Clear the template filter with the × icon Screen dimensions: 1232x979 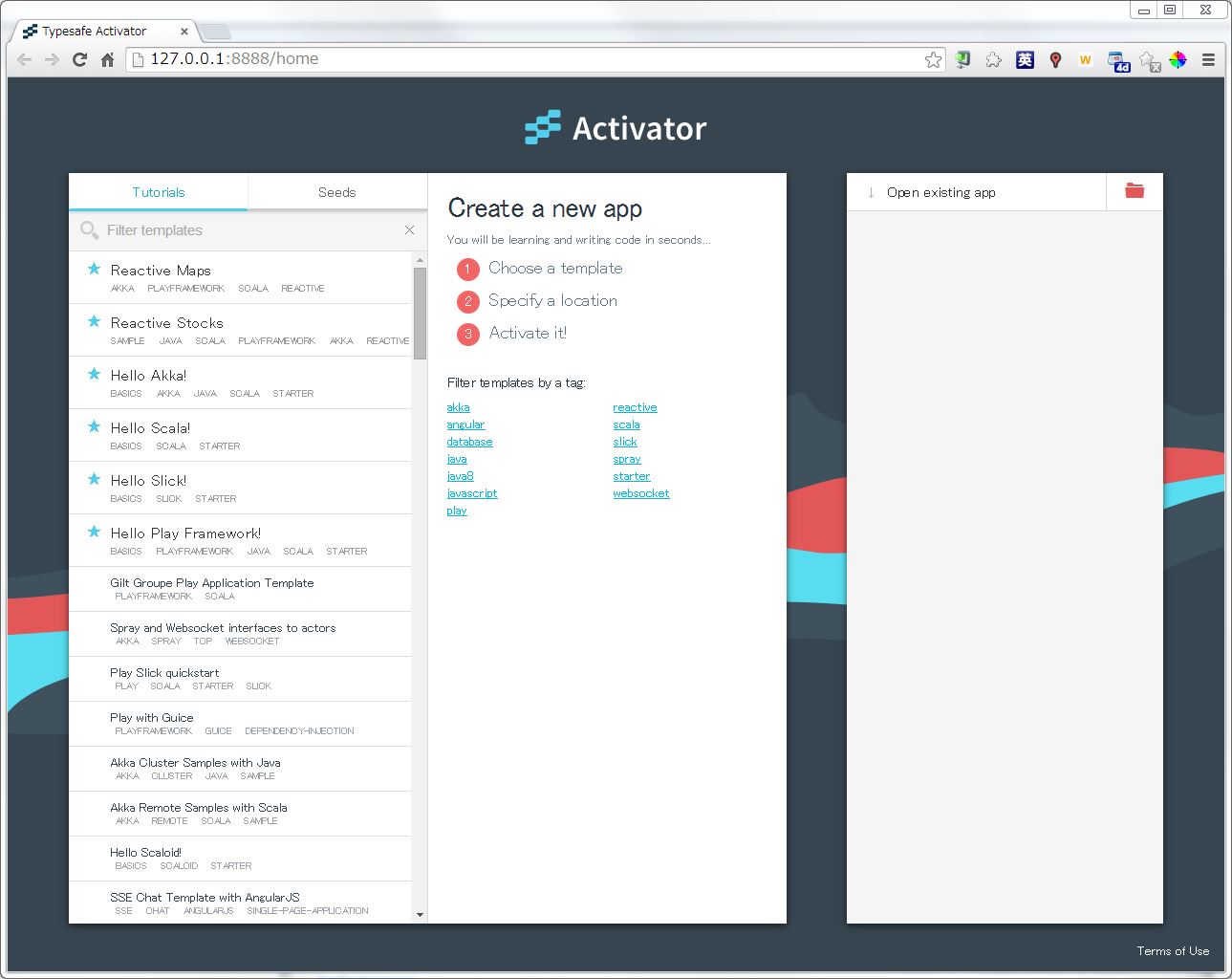tap(409, 230)
